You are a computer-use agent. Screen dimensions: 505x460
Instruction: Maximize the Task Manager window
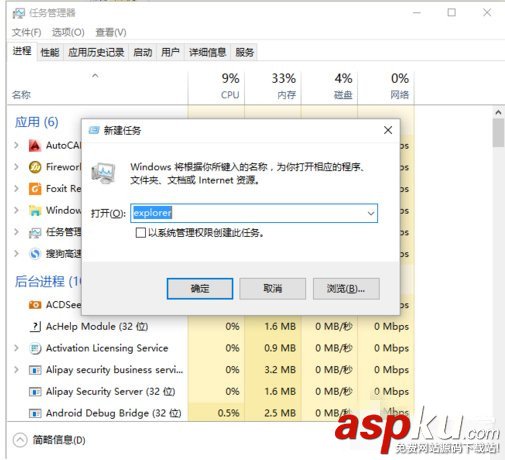[x=451, y=13]
